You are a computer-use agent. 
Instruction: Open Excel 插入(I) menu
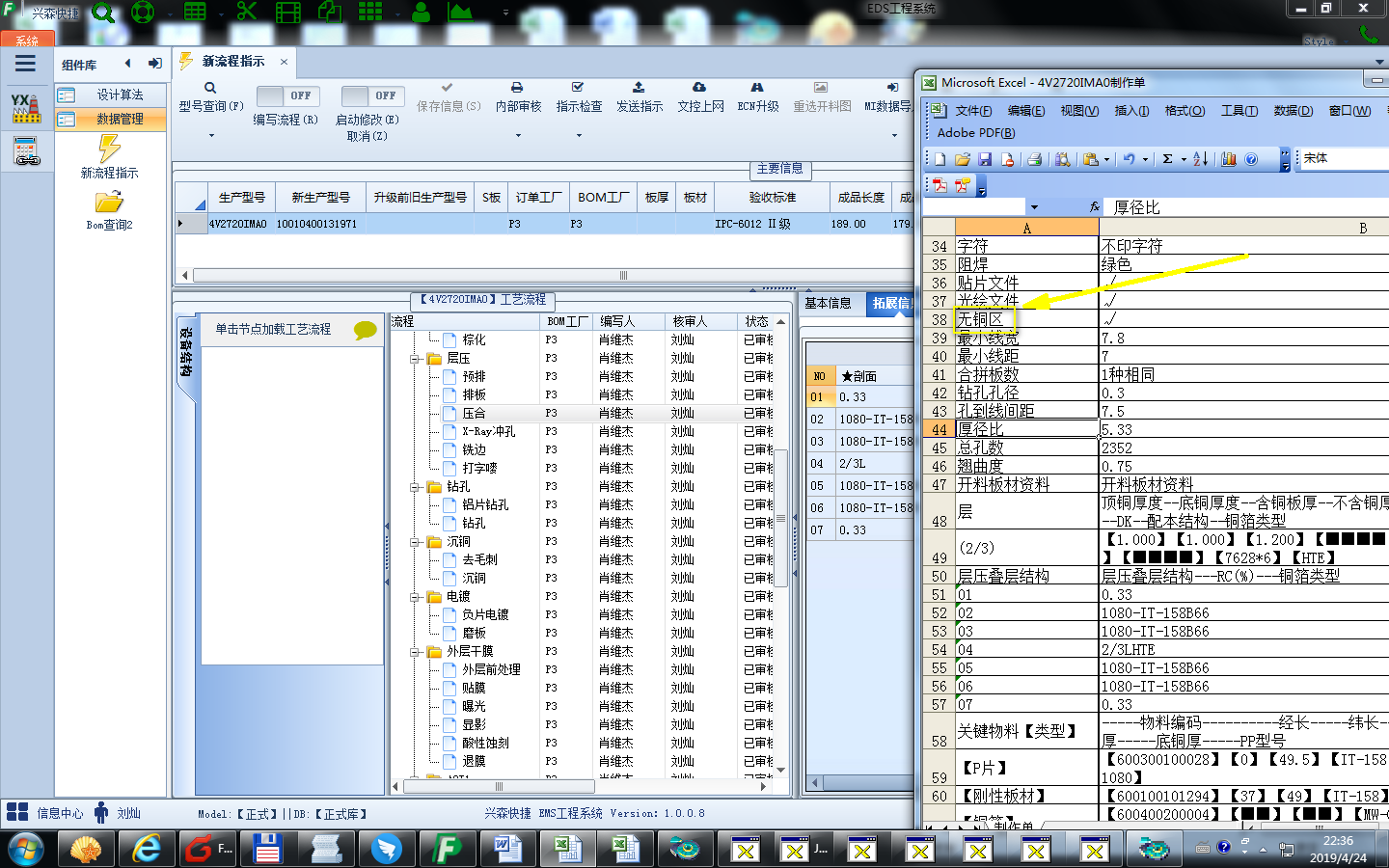click(1131, 111)
